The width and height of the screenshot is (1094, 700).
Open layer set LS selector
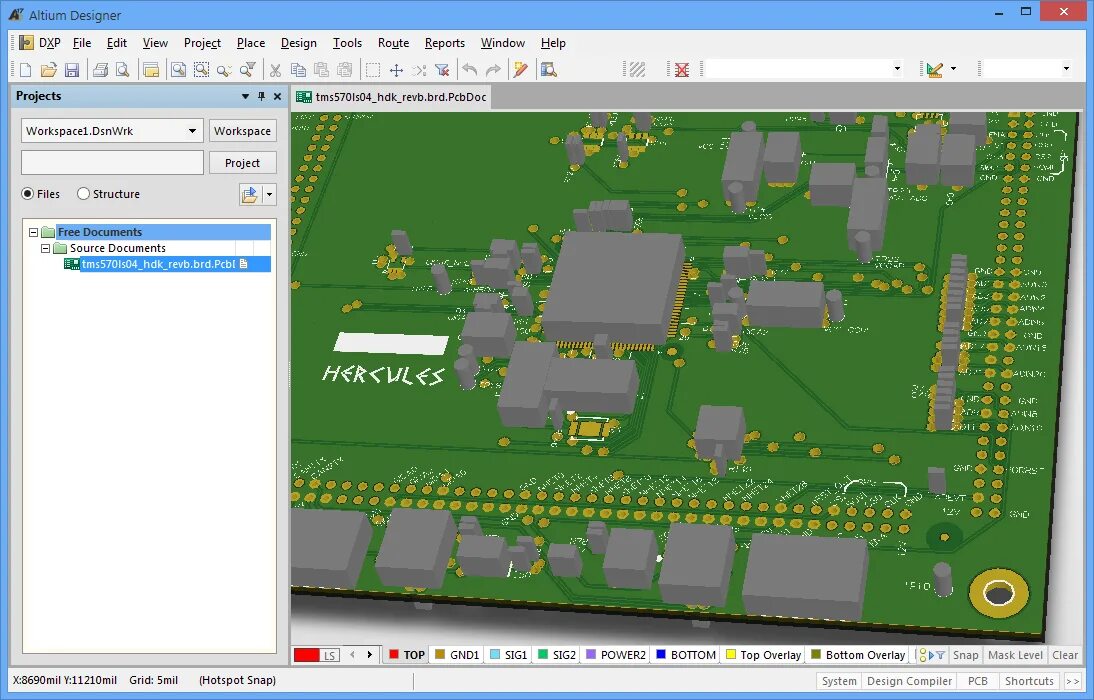pos(330,655)
